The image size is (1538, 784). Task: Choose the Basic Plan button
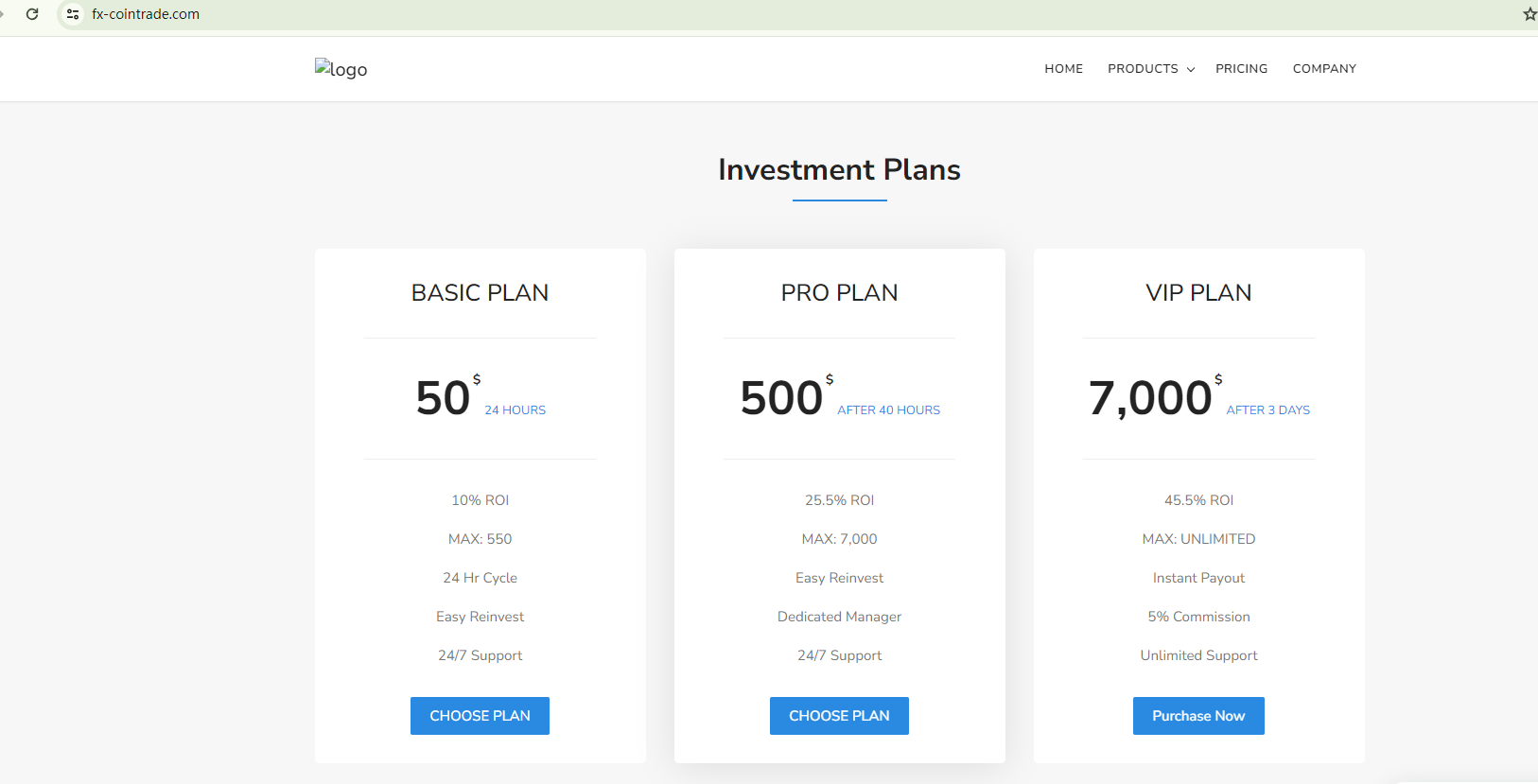[x=480, y=716]
